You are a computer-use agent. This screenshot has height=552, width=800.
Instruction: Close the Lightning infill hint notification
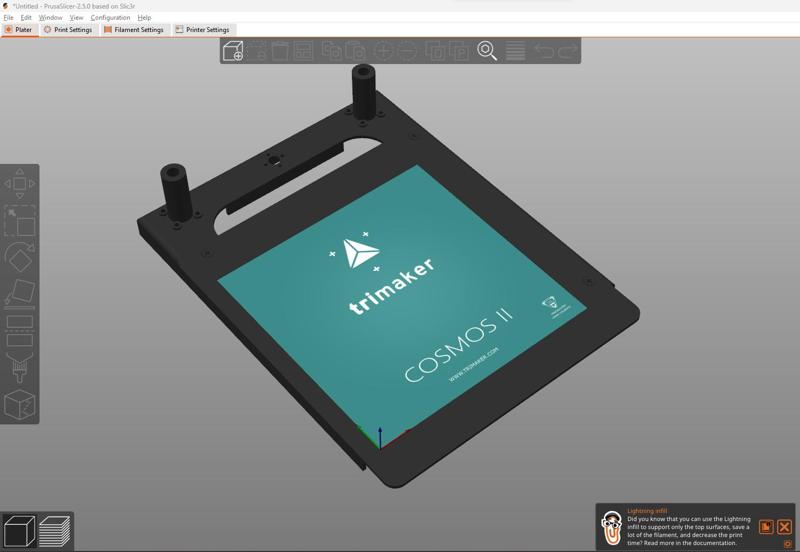[x=784, y=526]
